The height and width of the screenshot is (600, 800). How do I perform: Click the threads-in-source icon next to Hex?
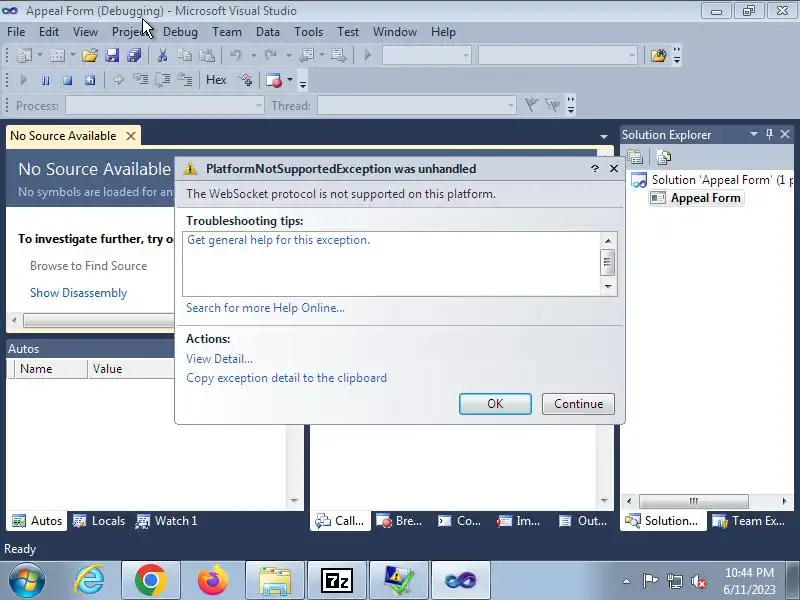pos(245,80)
